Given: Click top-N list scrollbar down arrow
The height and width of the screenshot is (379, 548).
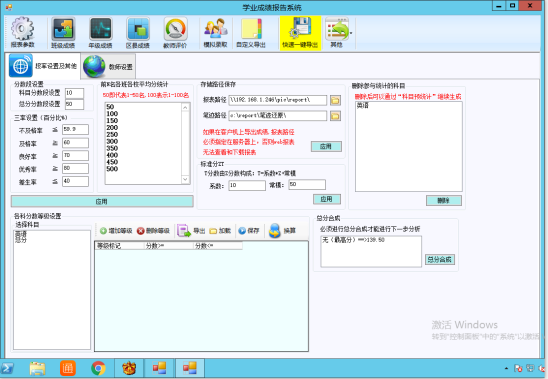Looking at the screenshot, I should pyautogui.click(x=186, y=179).
